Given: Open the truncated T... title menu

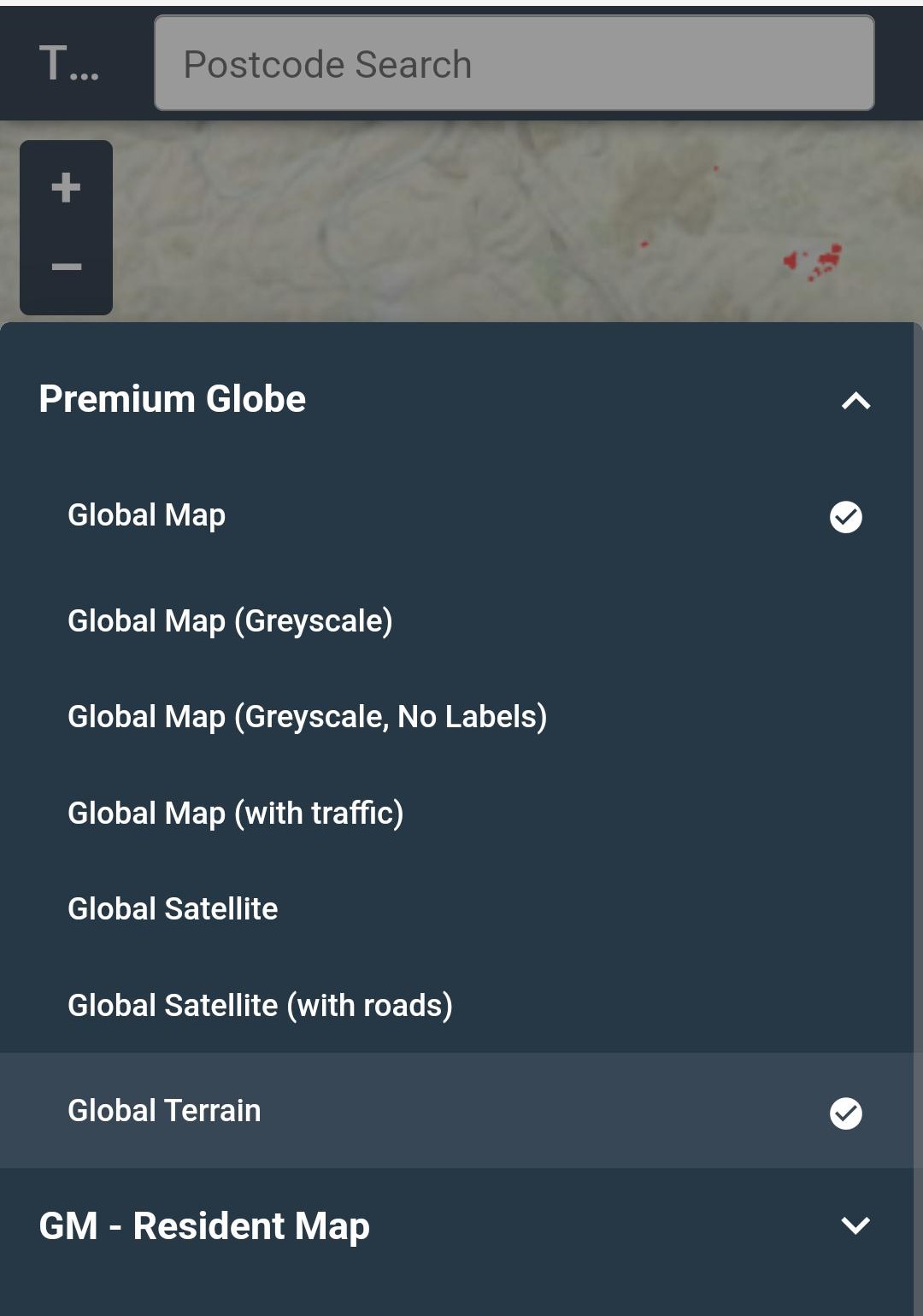Looking at the screenshot, I should (69, 63).
